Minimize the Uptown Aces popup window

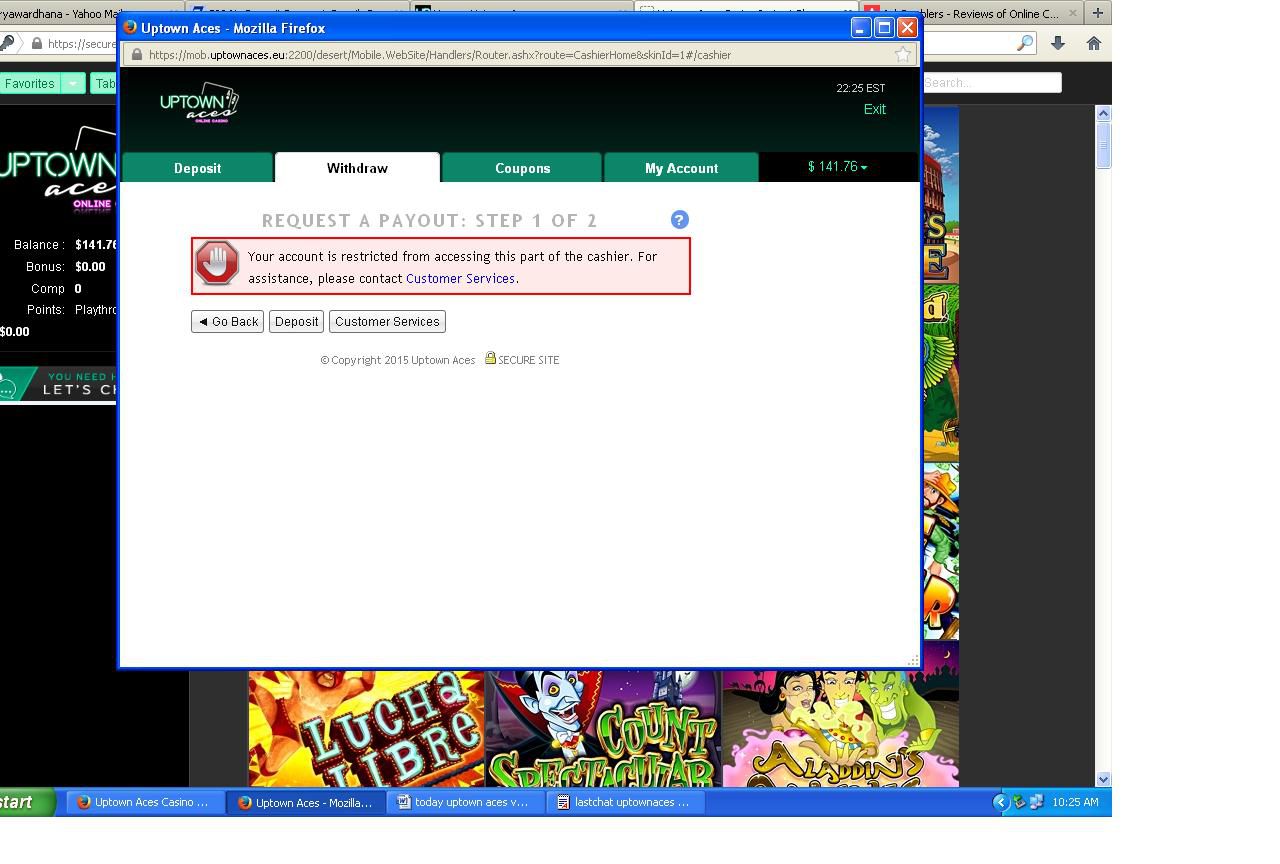861,28
